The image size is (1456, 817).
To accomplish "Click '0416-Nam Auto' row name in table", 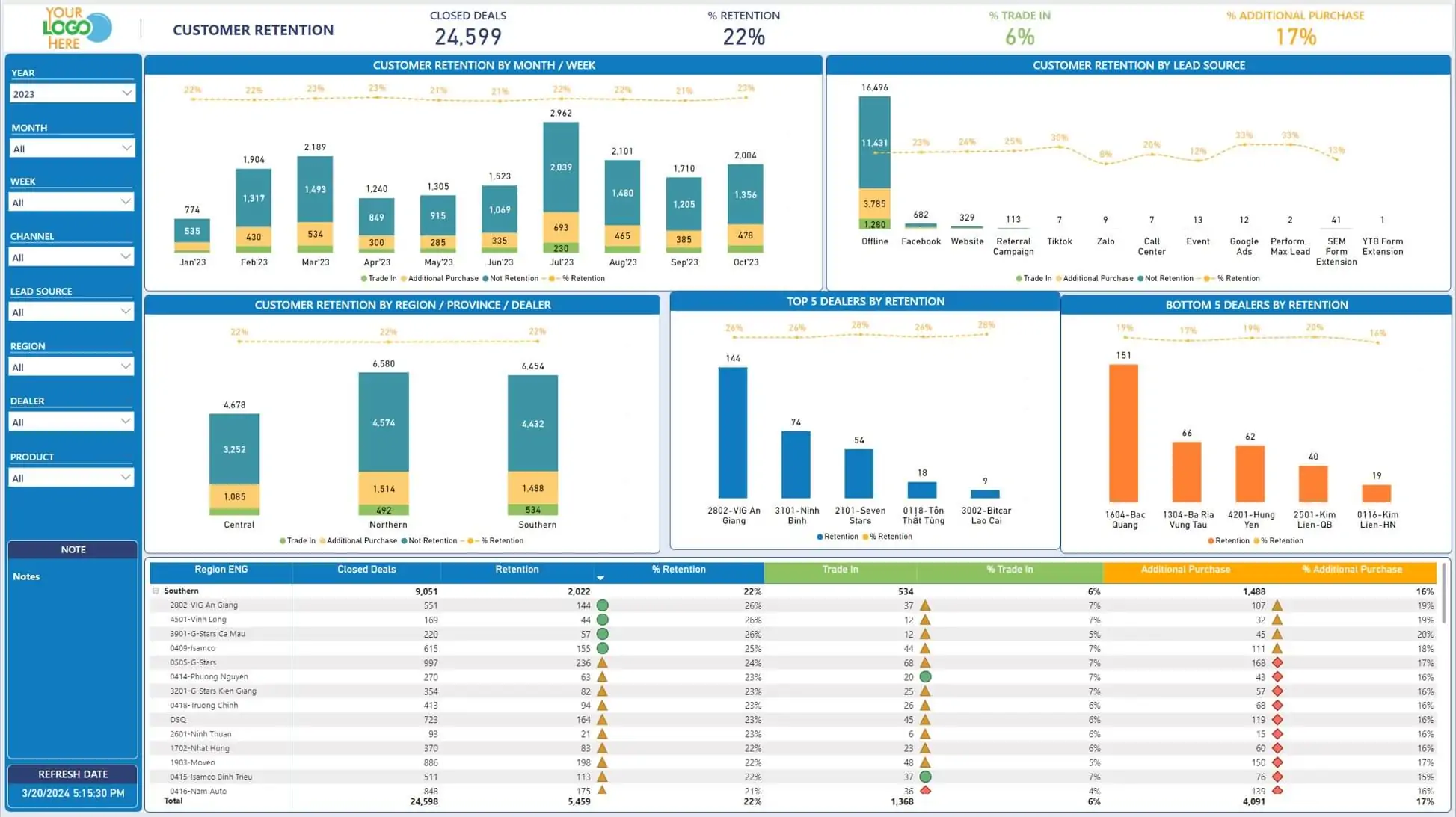I will 198,791.
